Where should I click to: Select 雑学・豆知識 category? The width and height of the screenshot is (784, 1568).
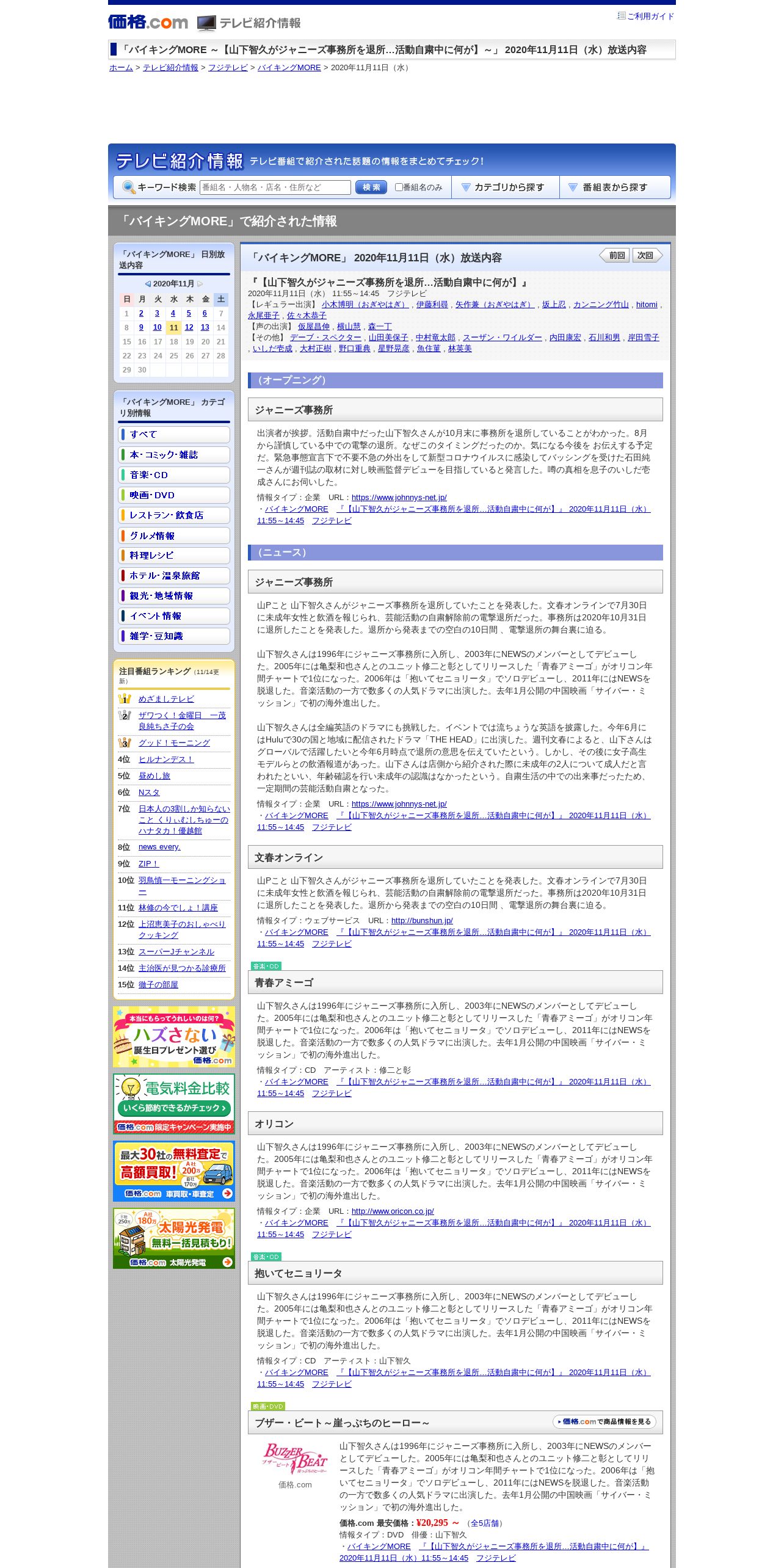(x=174, y=636)
